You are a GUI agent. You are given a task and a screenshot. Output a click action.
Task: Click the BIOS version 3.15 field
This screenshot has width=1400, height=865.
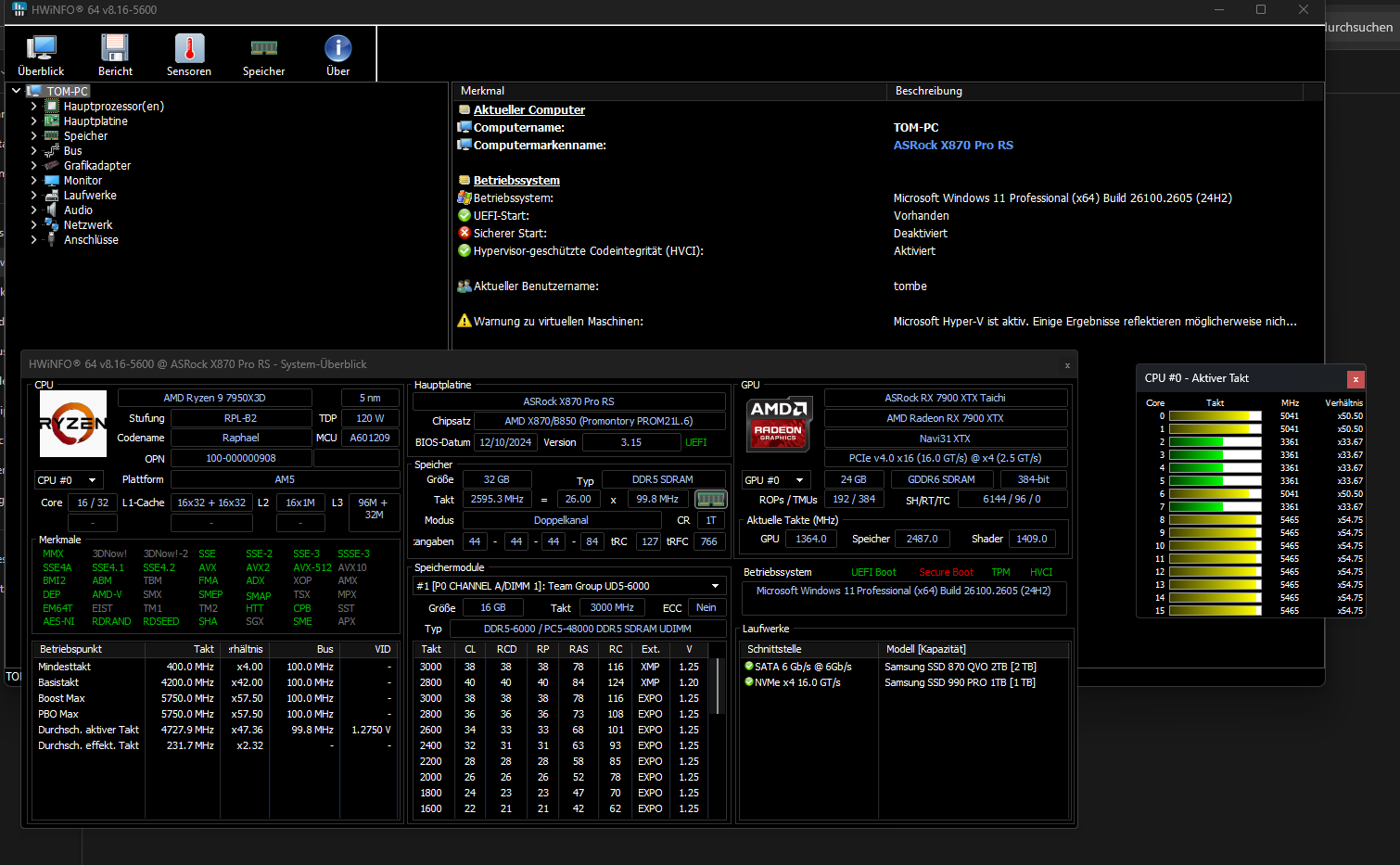(x=630, y=442)
